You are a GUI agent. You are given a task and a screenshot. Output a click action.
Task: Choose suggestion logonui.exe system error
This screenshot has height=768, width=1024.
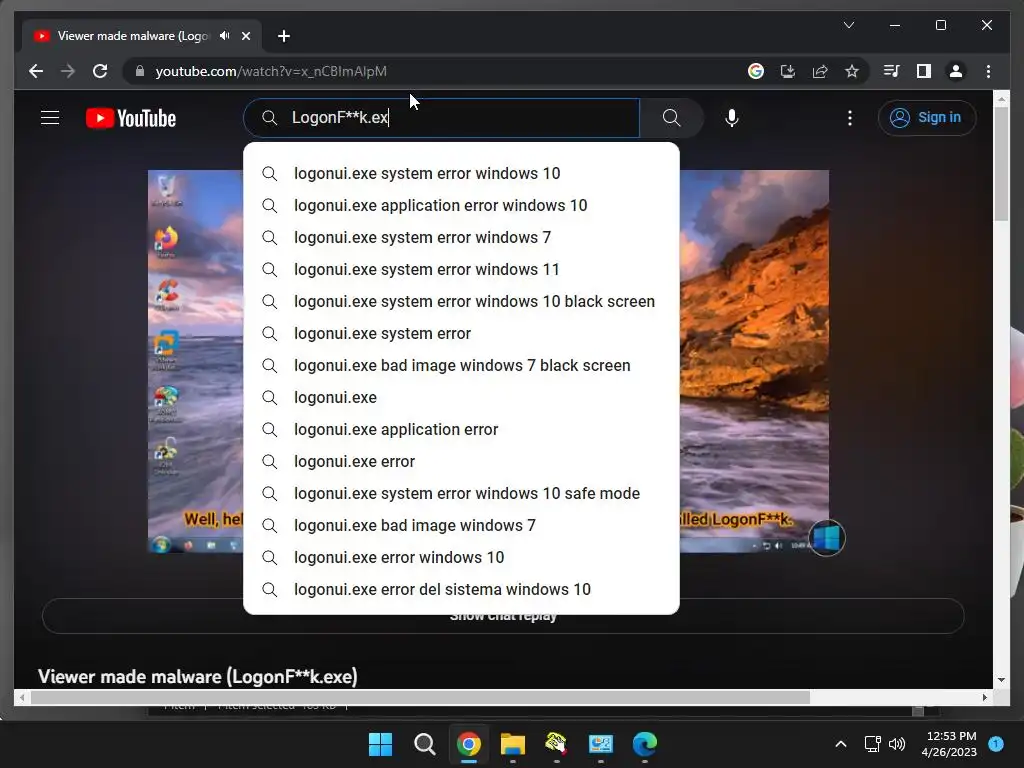coord(461,333)
